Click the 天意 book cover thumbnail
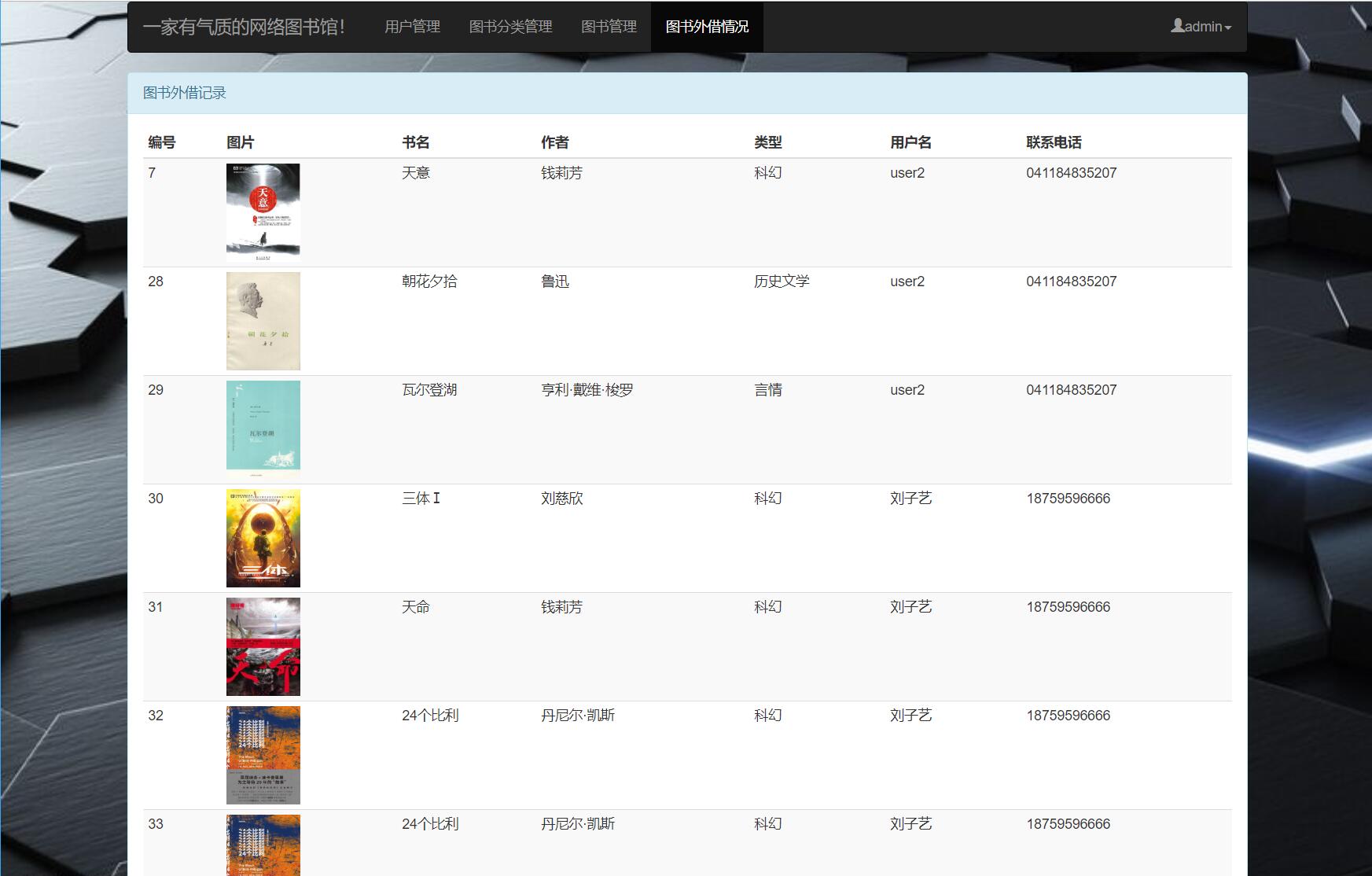1372x876 pixels. [x=263, y=212]
